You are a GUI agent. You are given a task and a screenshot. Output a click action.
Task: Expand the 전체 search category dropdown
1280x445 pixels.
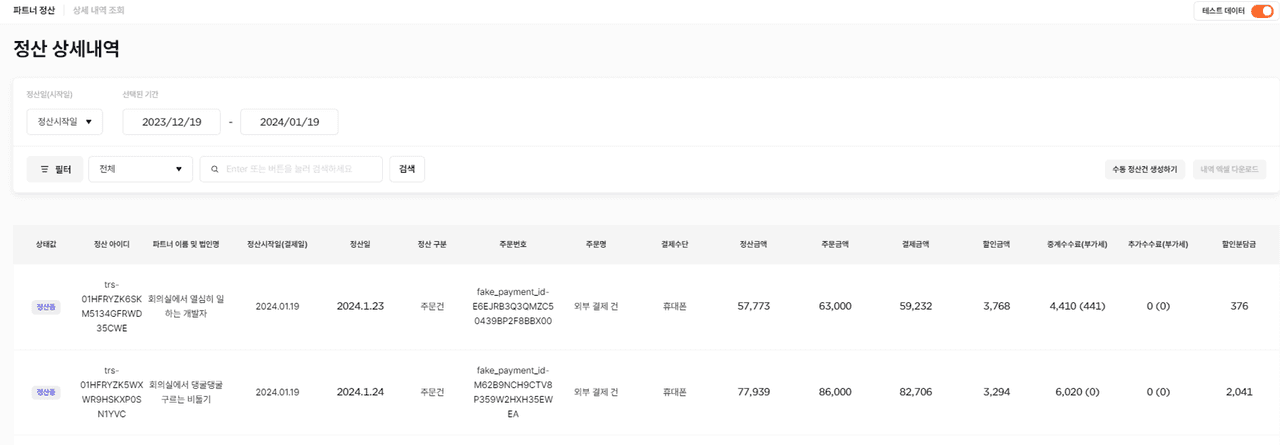pyautogui.click(x=140, y=170)
